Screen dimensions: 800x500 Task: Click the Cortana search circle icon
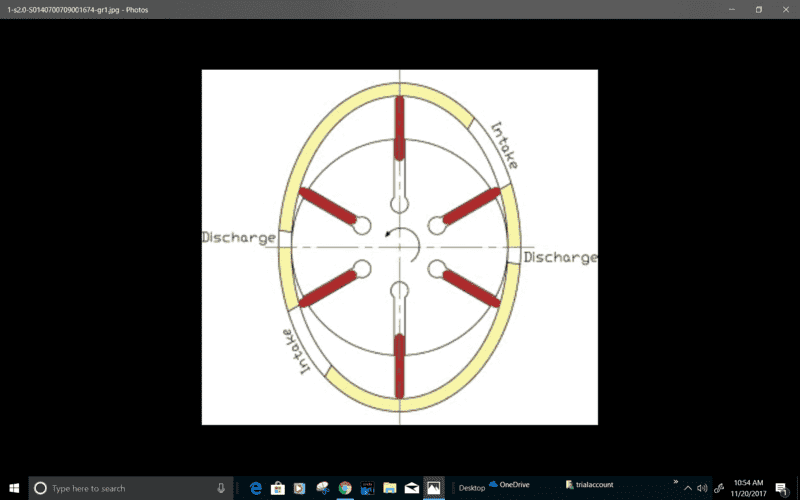tap(40, 488)
